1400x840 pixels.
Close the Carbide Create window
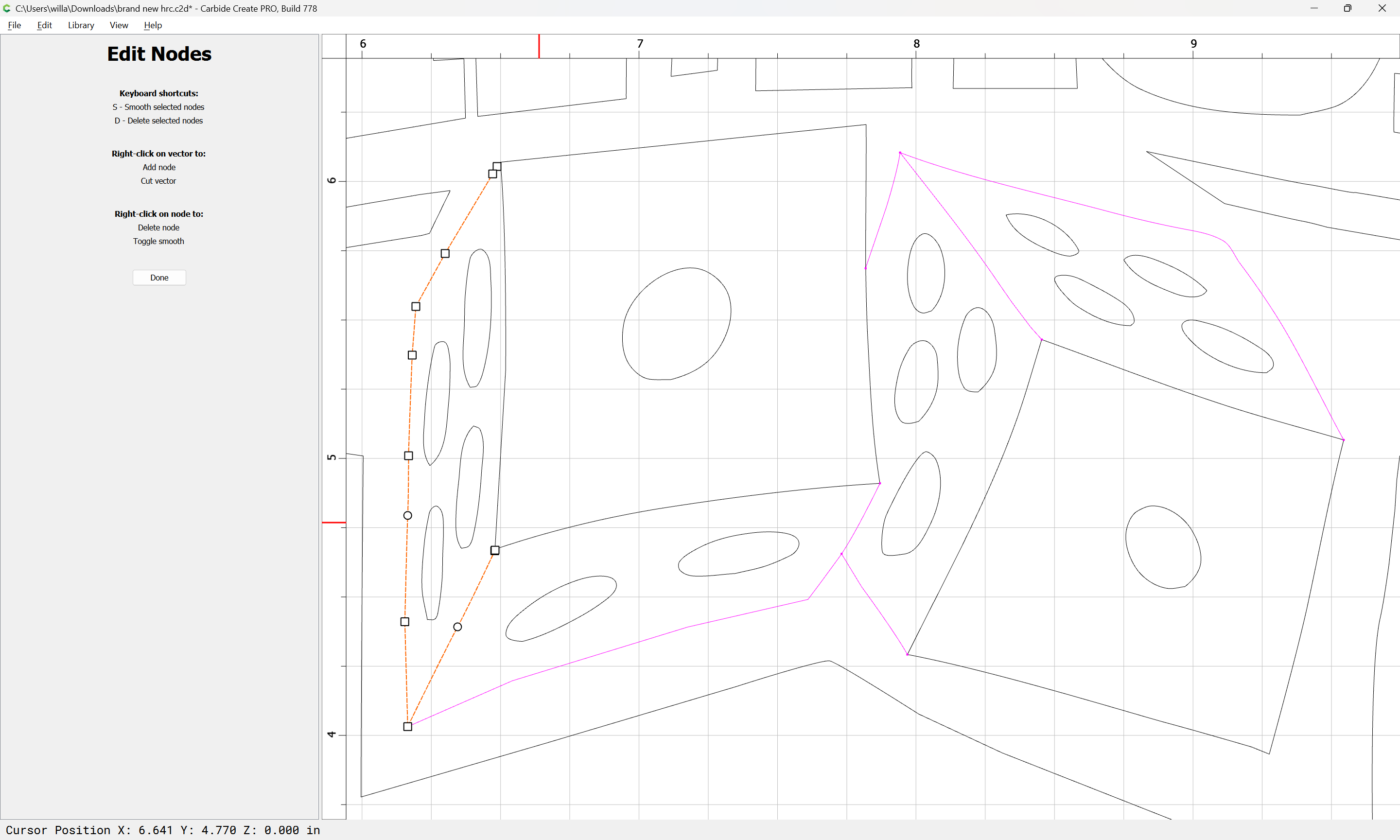pos(1382,8)
